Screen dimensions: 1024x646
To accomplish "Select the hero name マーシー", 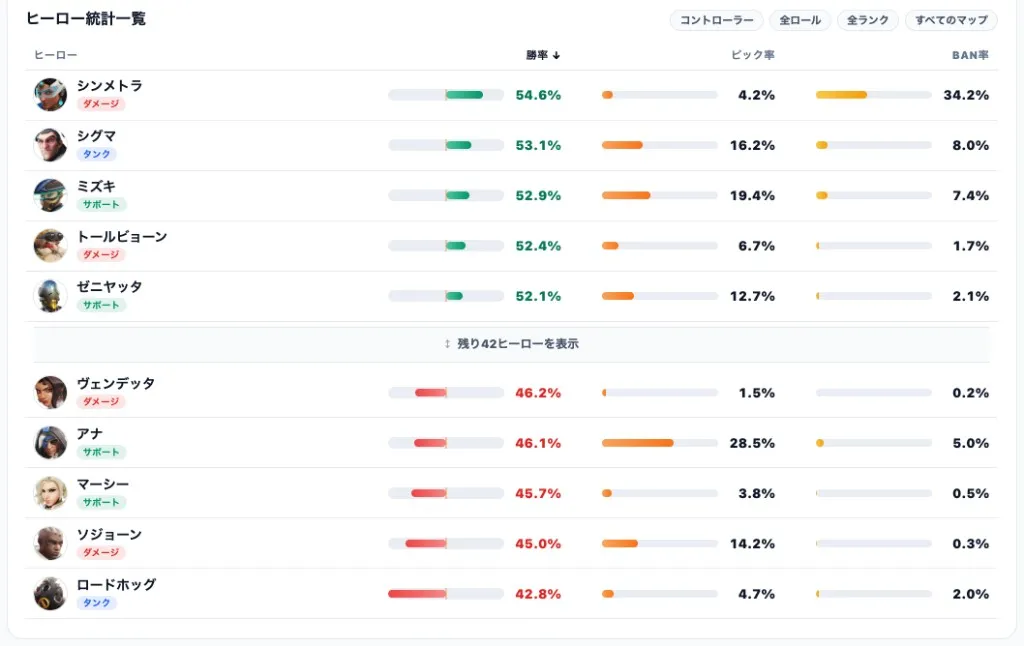I will click(x=103, y=484).
